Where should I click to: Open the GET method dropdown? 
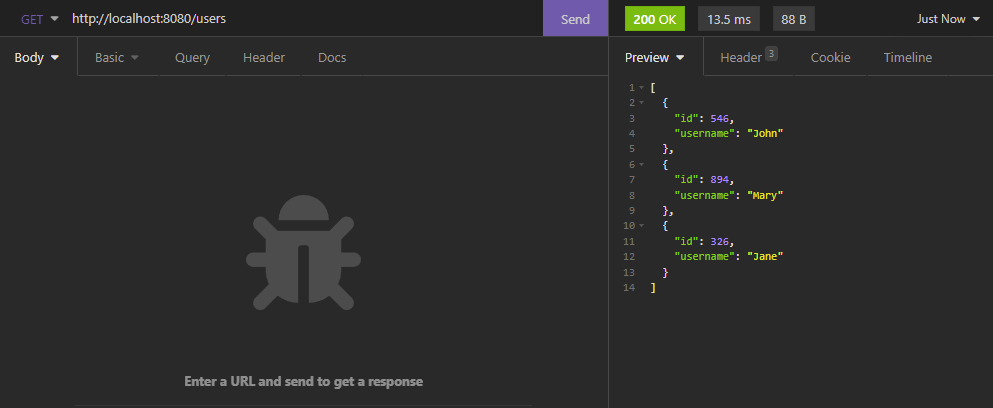pyautogui.click(x=39, y=18)
